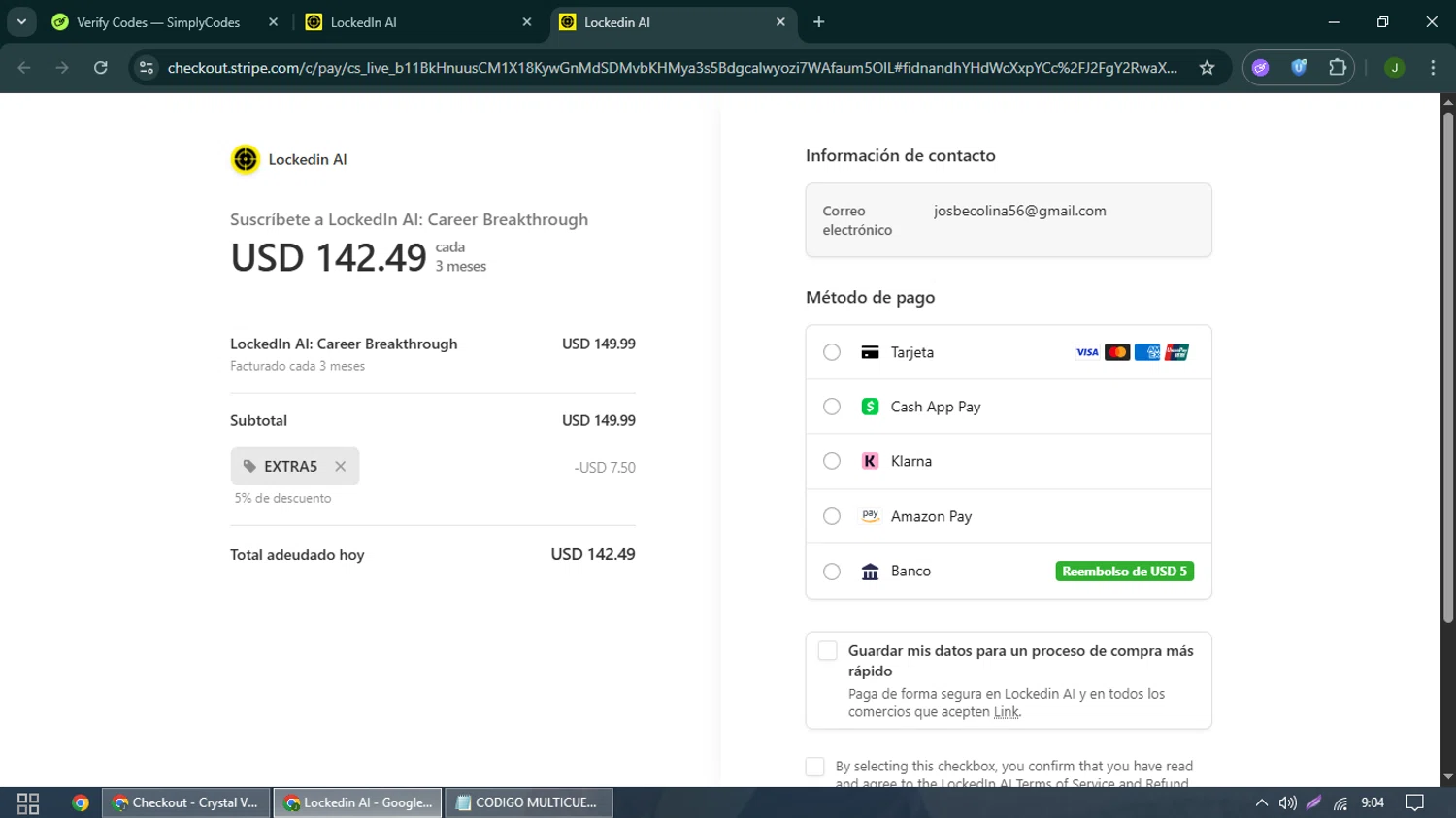Click the scrollbar down arrow
This screenshot has width=1456, height=818.
1448,777
